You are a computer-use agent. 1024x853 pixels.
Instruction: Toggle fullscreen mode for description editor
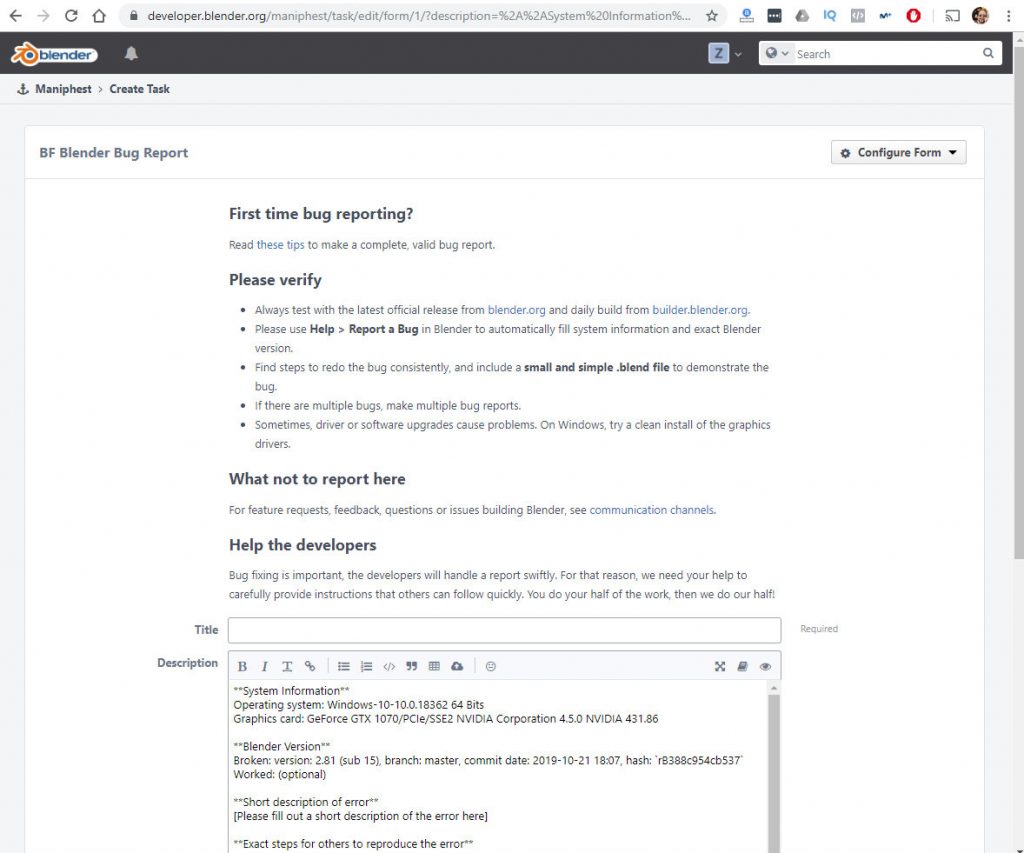720,666
